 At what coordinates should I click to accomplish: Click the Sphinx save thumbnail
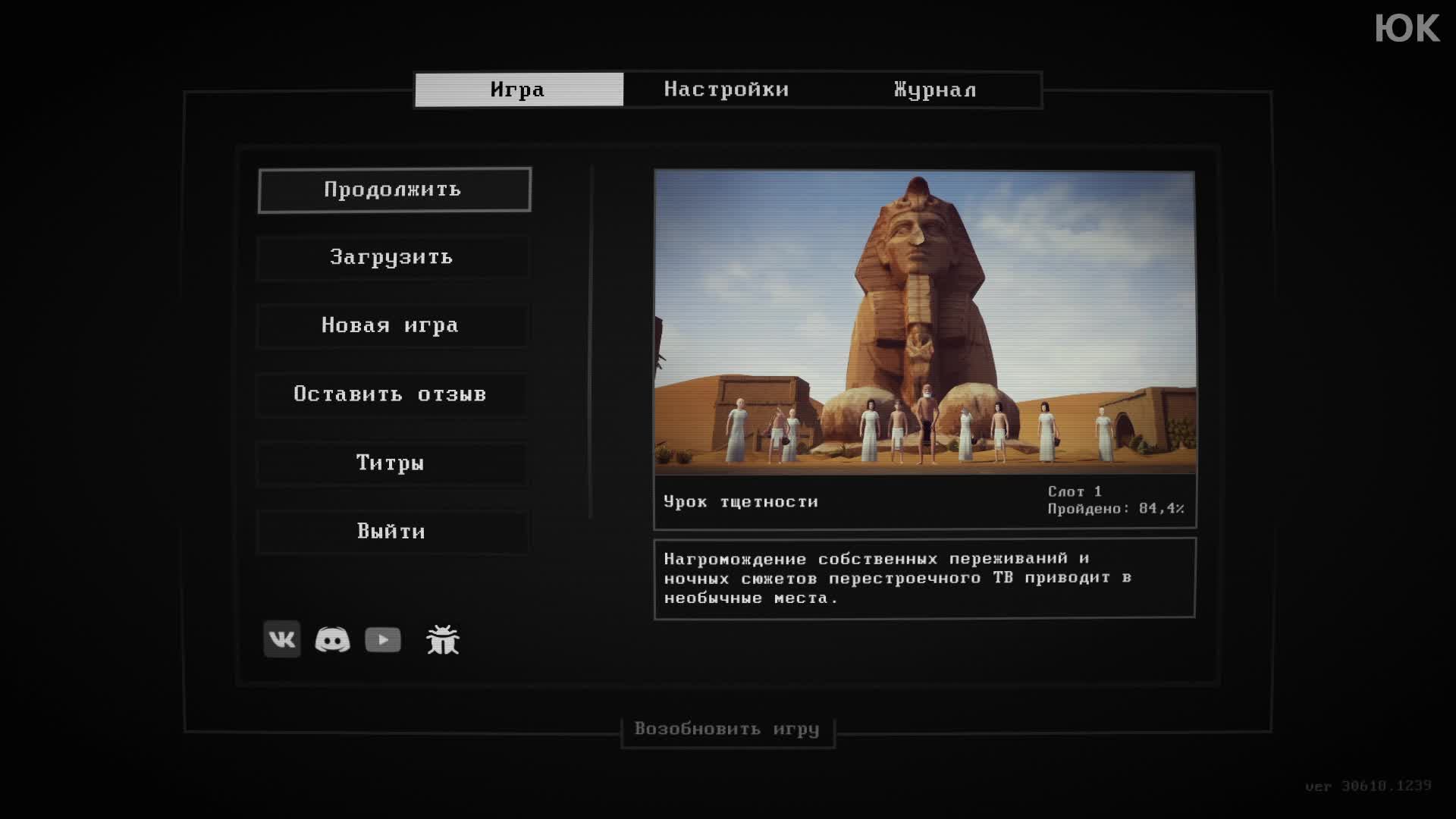924,322
